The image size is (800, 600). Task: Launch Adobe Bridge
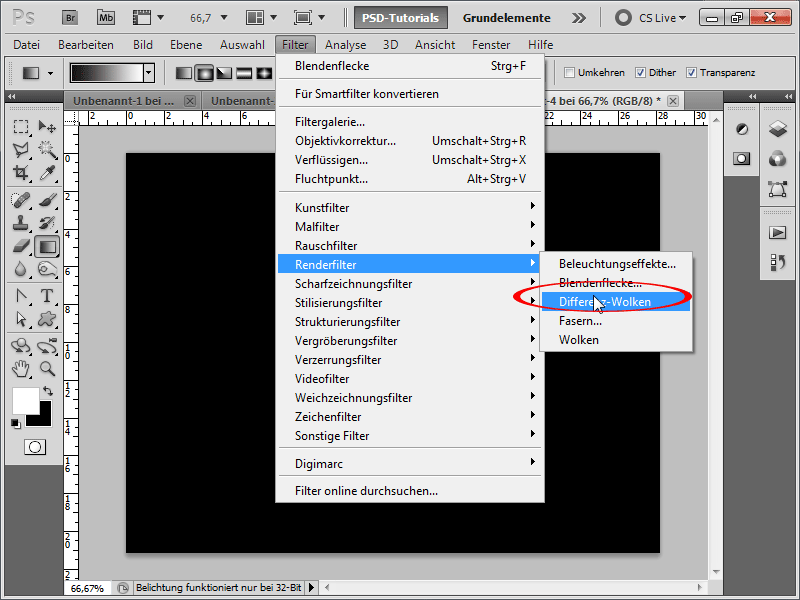click(70, 18)
